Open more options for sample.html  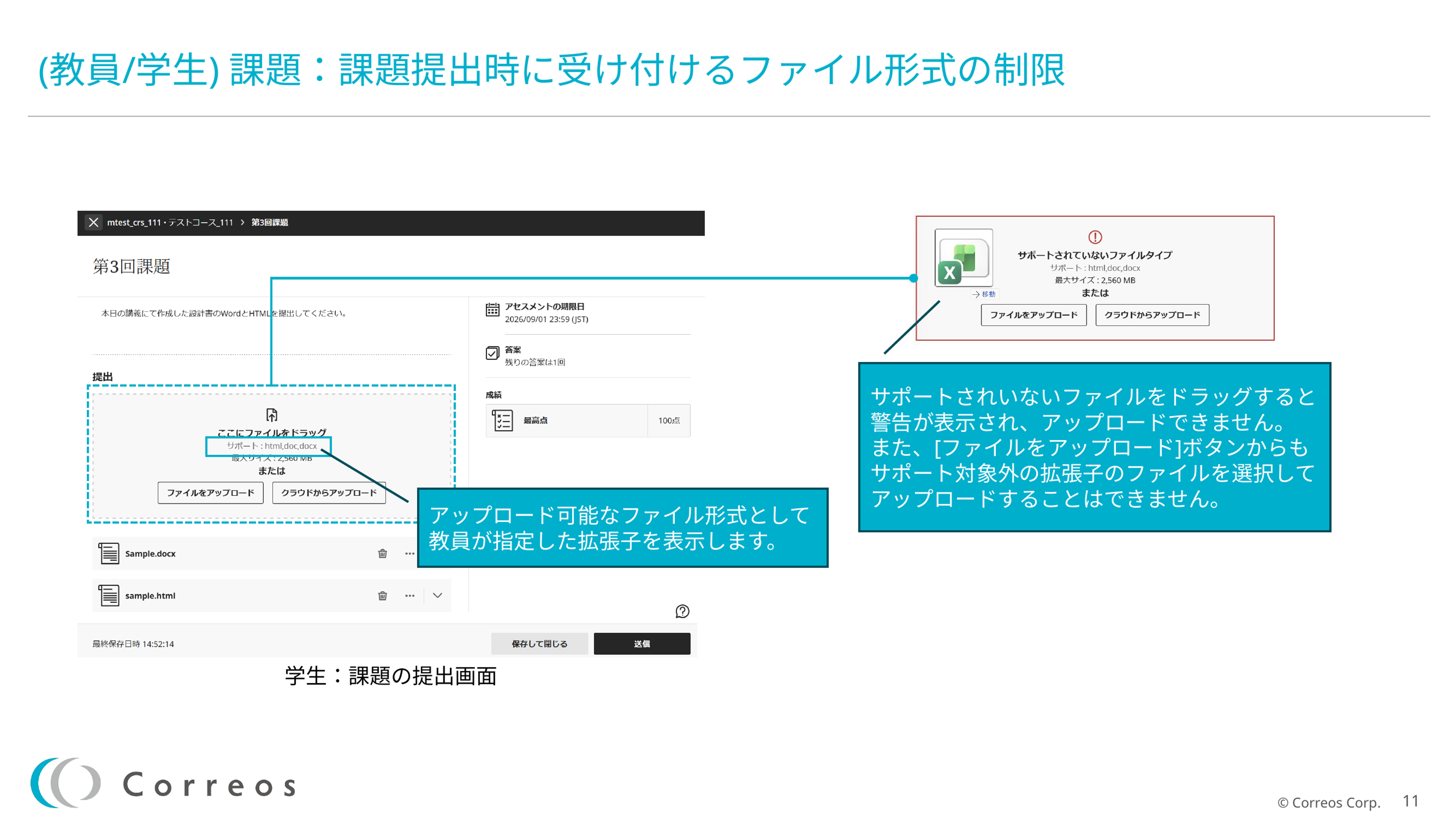point(410,596)
